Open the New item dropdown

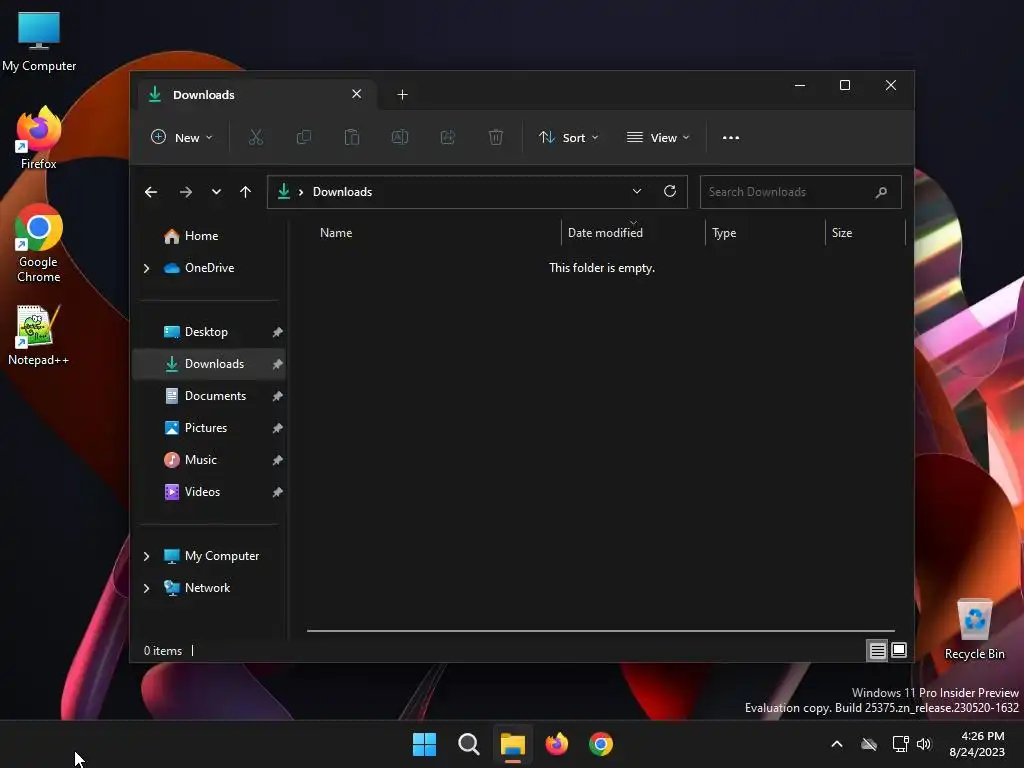182,138
